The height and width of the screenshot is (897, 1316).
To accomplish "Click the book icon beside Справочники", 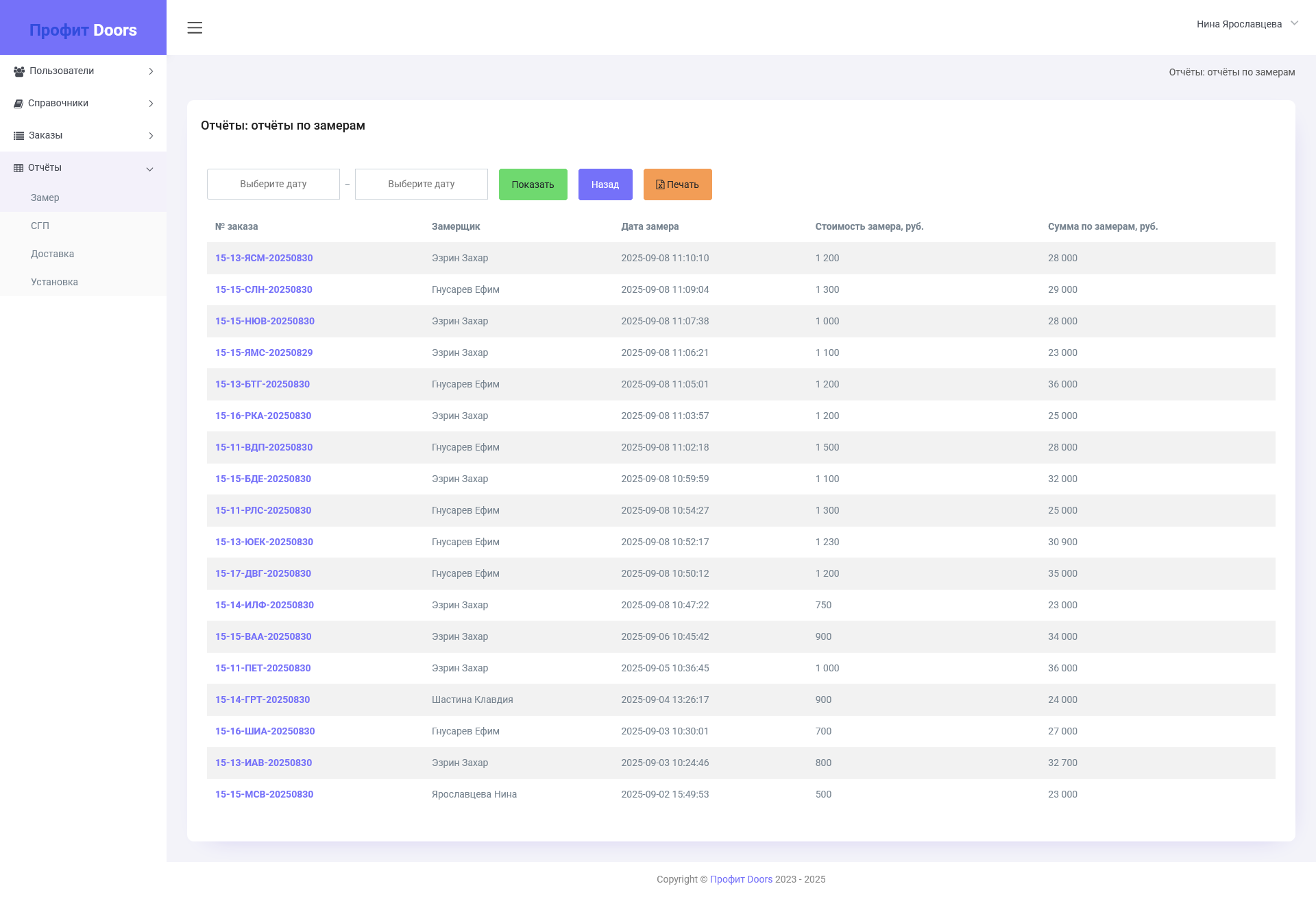I will (x=19, y=103).
